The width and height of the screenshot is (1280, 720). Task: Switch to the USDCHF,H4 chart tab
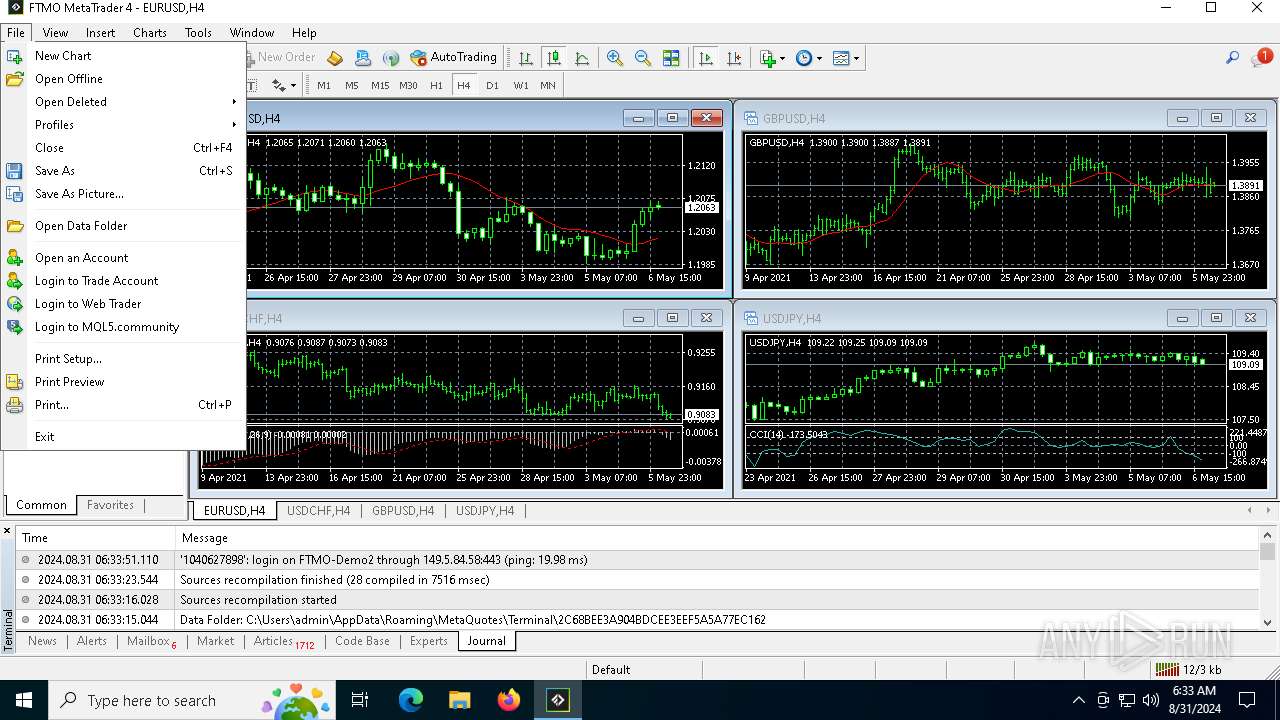click(318, 511)
